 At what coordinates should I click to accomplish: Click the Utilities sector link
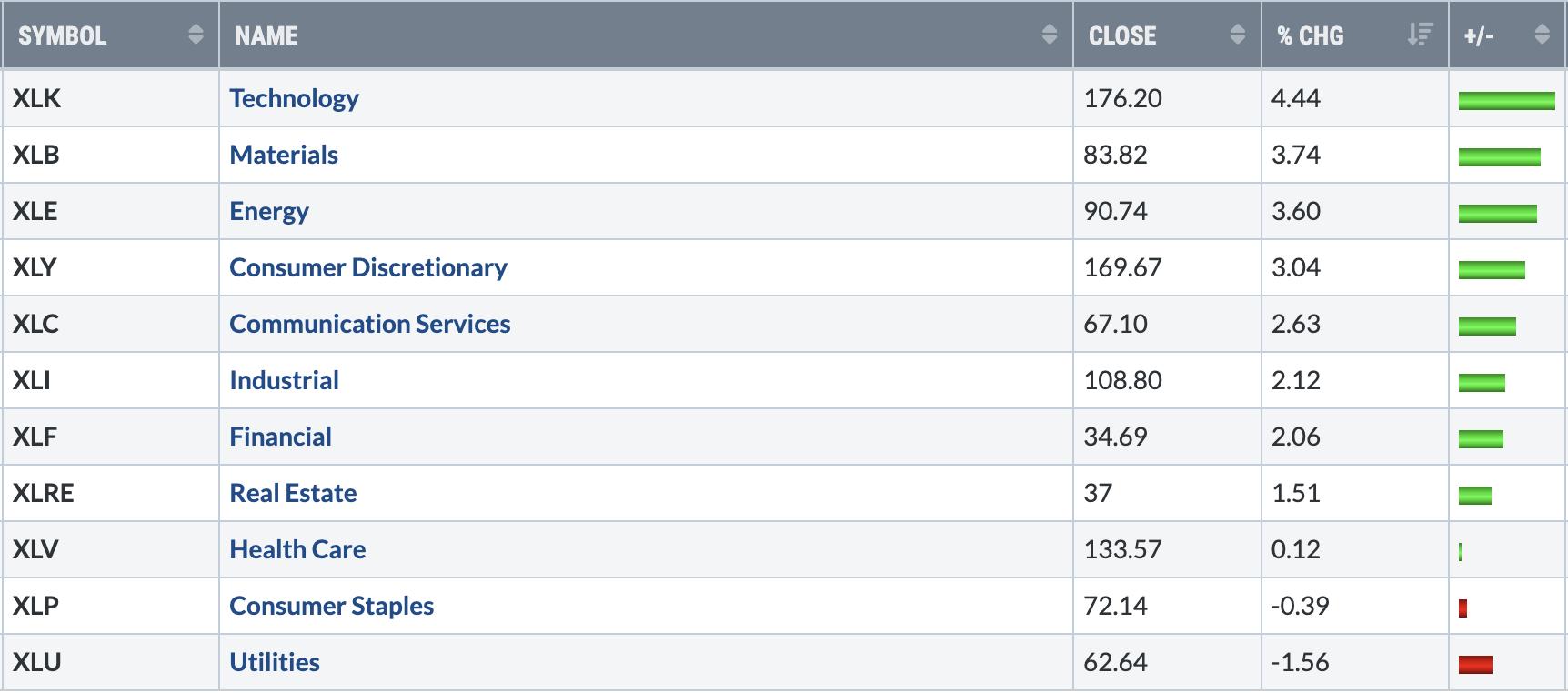(275, 662)
